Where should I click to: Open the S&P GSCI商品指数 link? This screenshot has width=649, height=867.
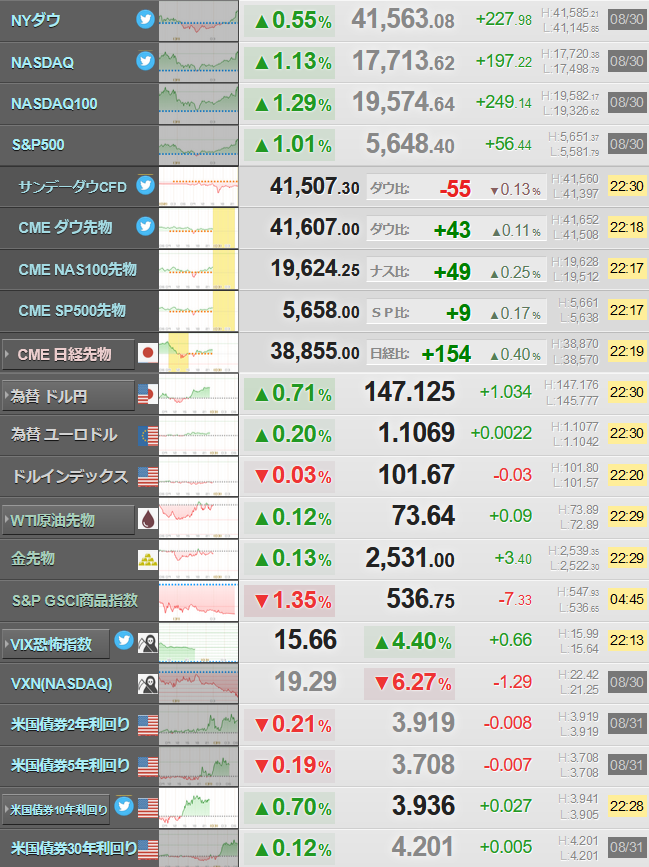[x=75, y=600]
